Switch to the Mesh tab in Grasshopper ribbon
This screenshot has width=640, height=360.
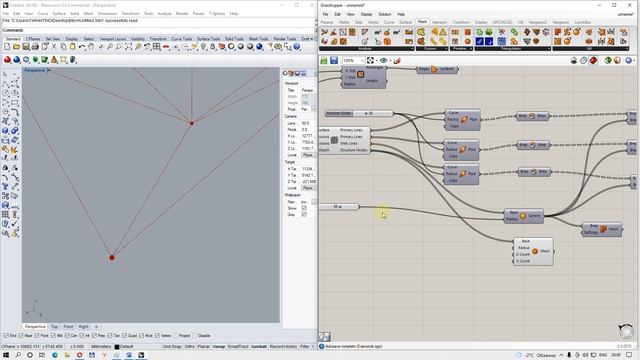422,22
